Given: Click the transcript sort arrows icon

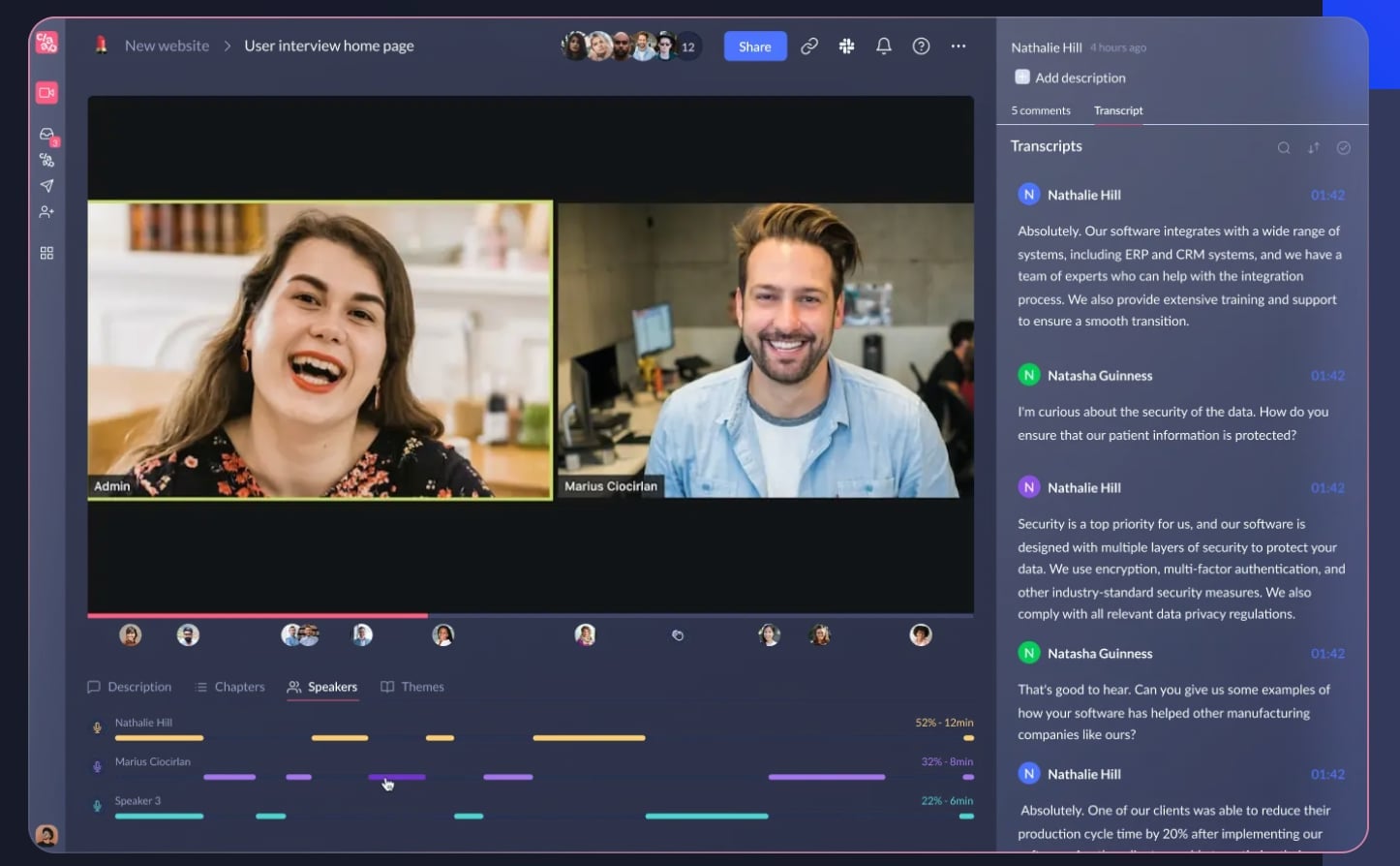Looking at the screenshot, I should pyautogui.click(x=1314, y=148).
